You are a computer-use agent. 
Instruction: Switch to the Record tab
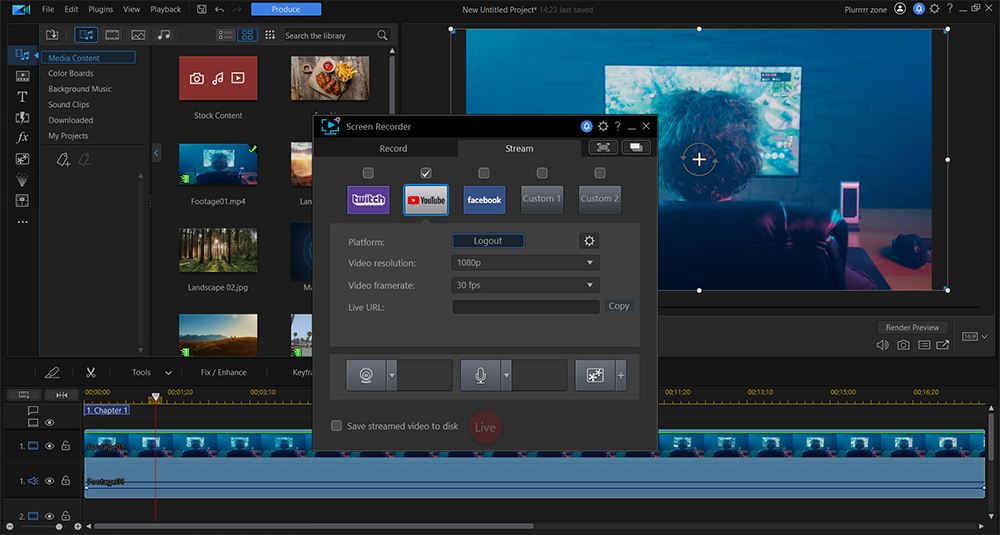click(393, 149)
